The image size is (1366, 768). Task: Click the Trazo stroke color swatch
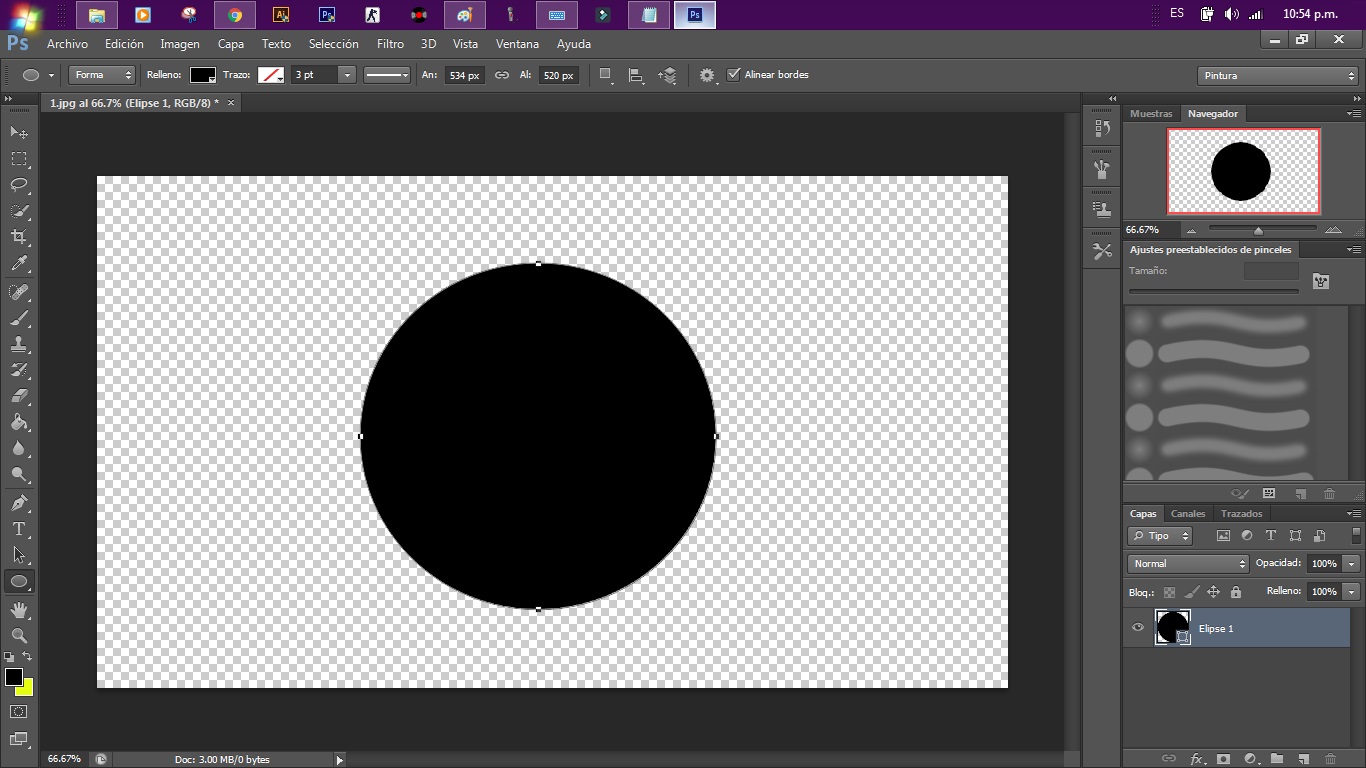[271, 75]
